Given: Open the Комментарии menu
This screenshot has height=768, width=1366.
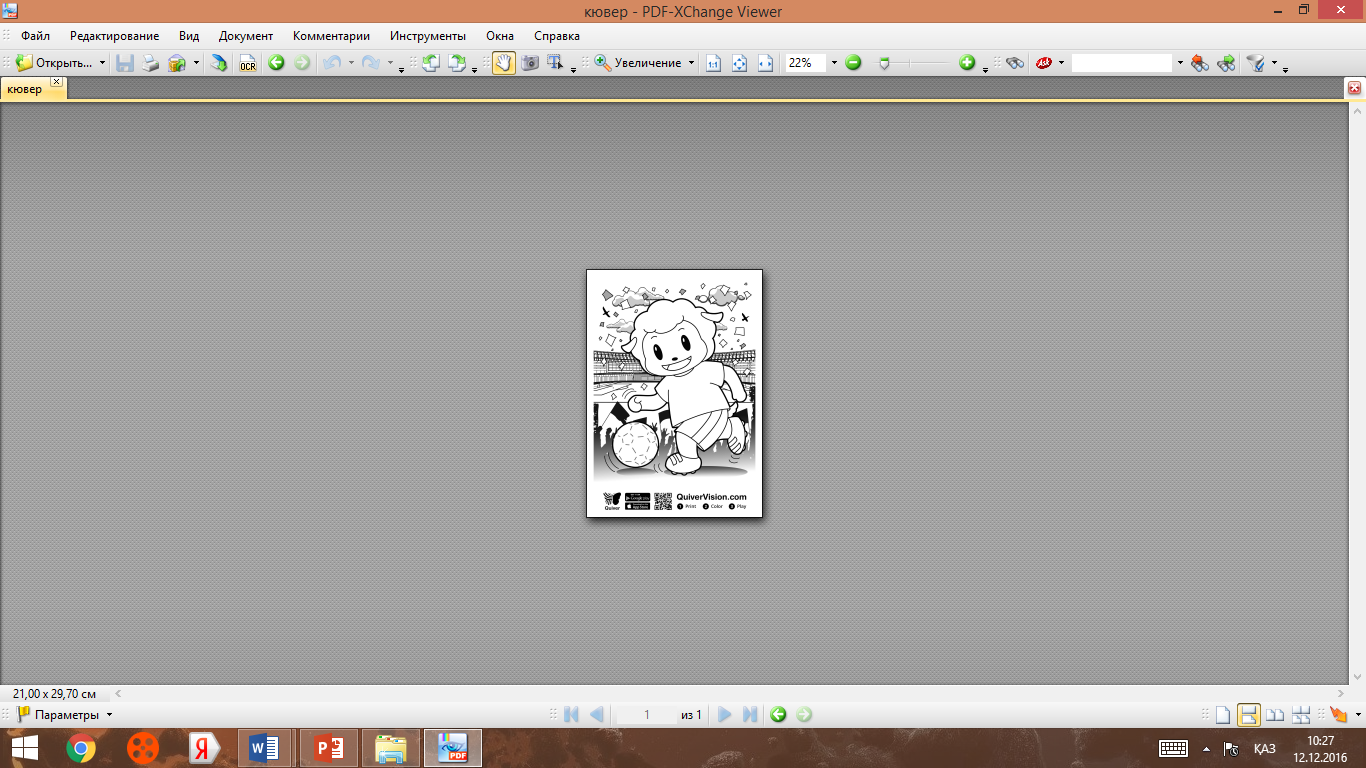Looking at the screenshot, I should tap(331, 36).
